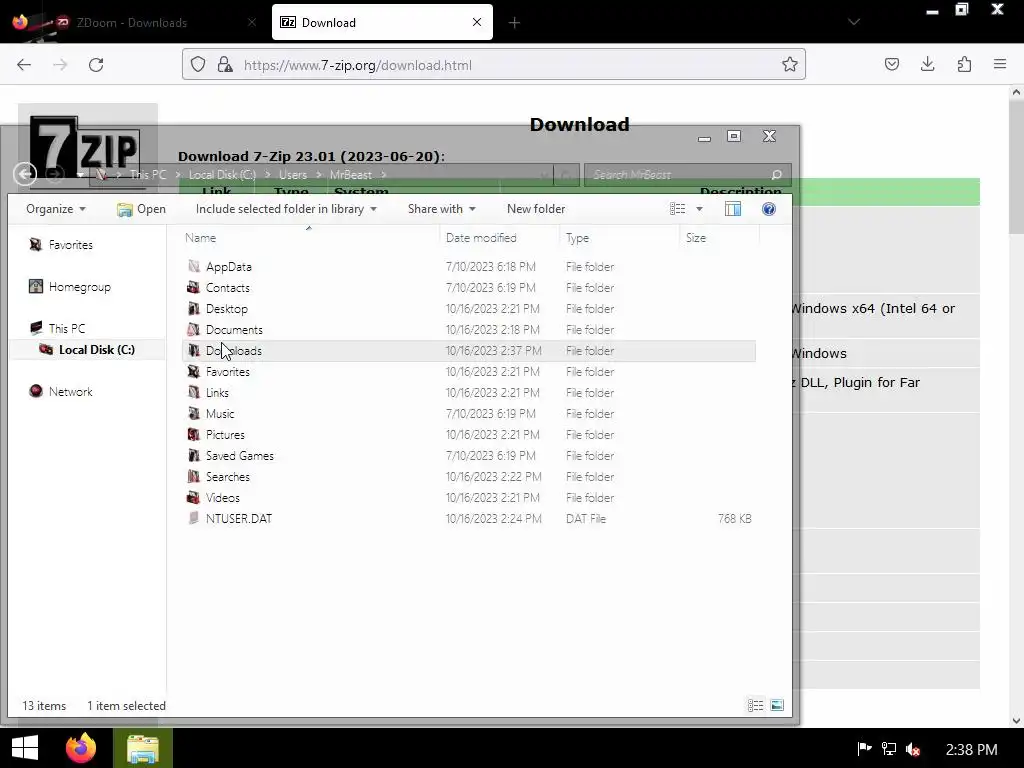Select the Videos folder icon
This screenshot has height=768, width=1024.
coord(193,497)
